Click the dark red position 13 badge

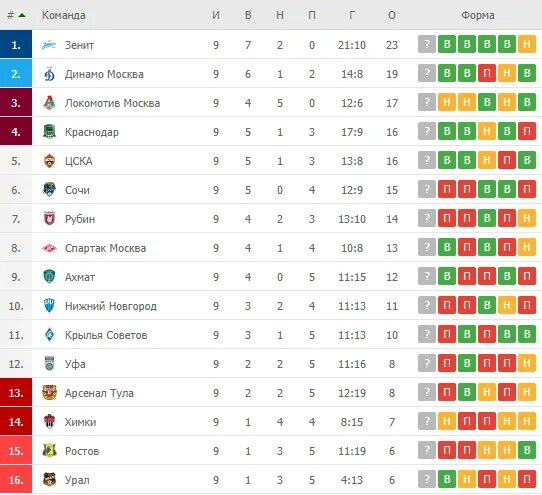point(16,393)
